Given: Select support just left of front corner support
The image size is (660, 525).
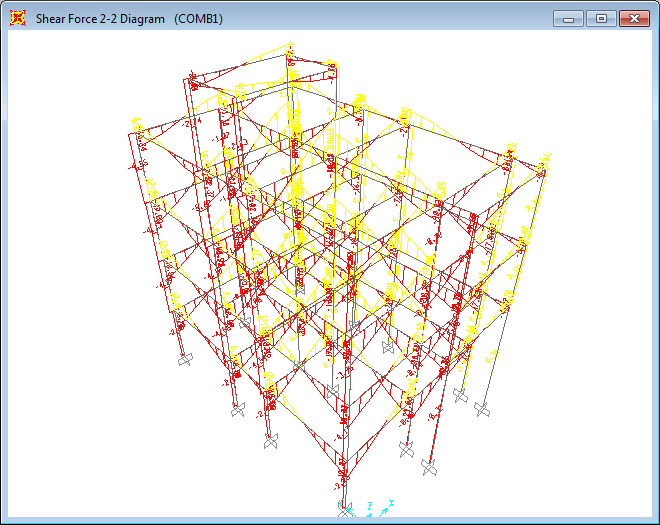Looking at the screenshot, I should tap(271, 443).
